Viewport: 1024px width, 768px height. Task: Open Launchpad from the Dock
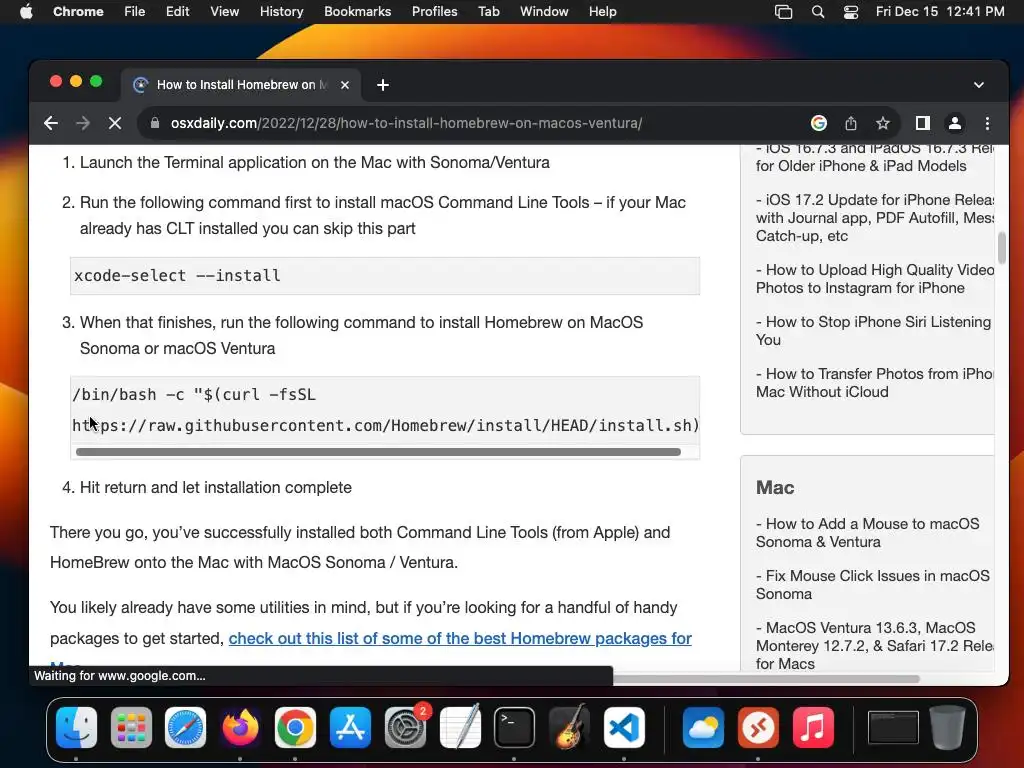131,728
